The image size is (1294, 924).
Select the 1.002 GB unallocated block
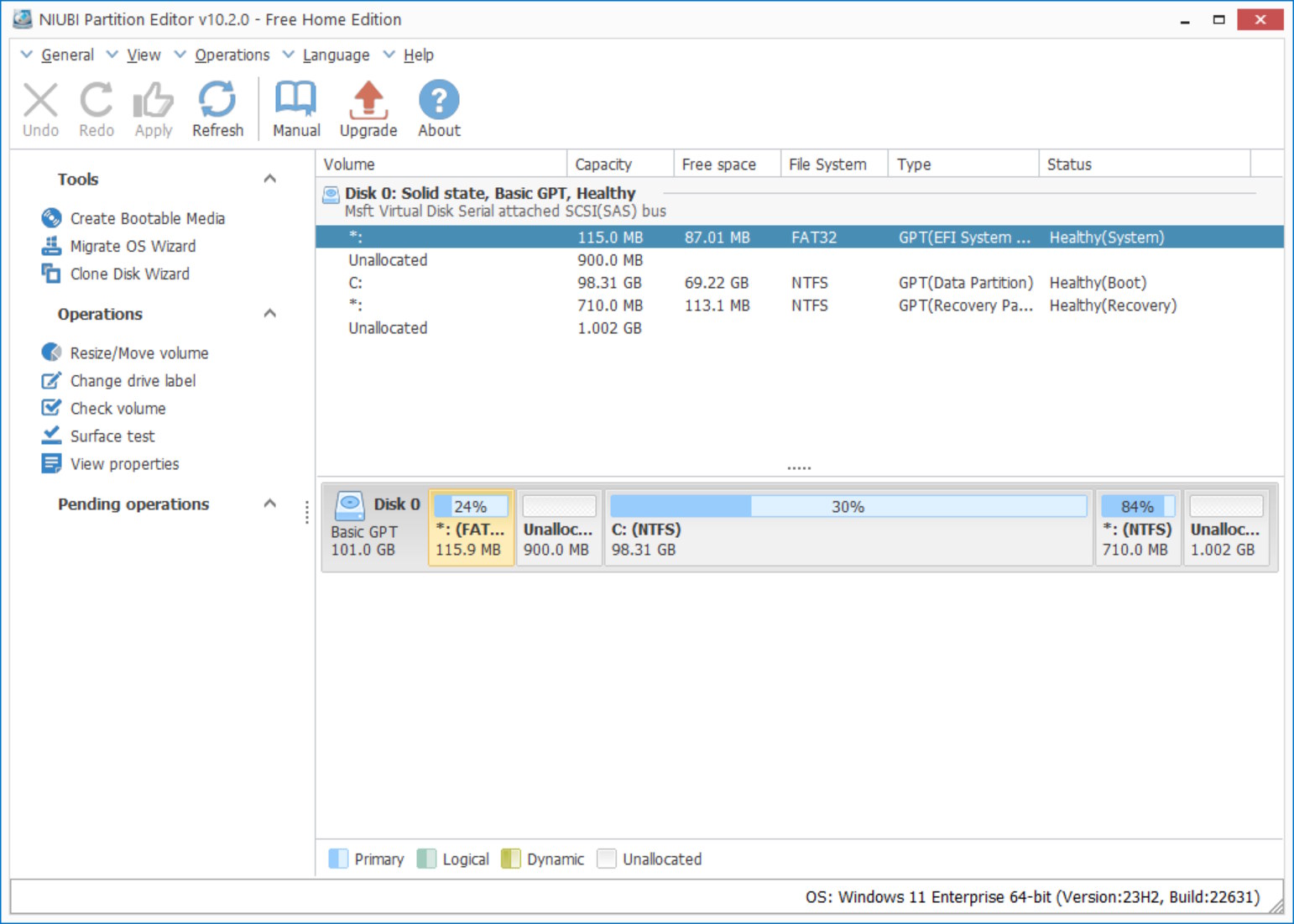tap(1226, 528)
